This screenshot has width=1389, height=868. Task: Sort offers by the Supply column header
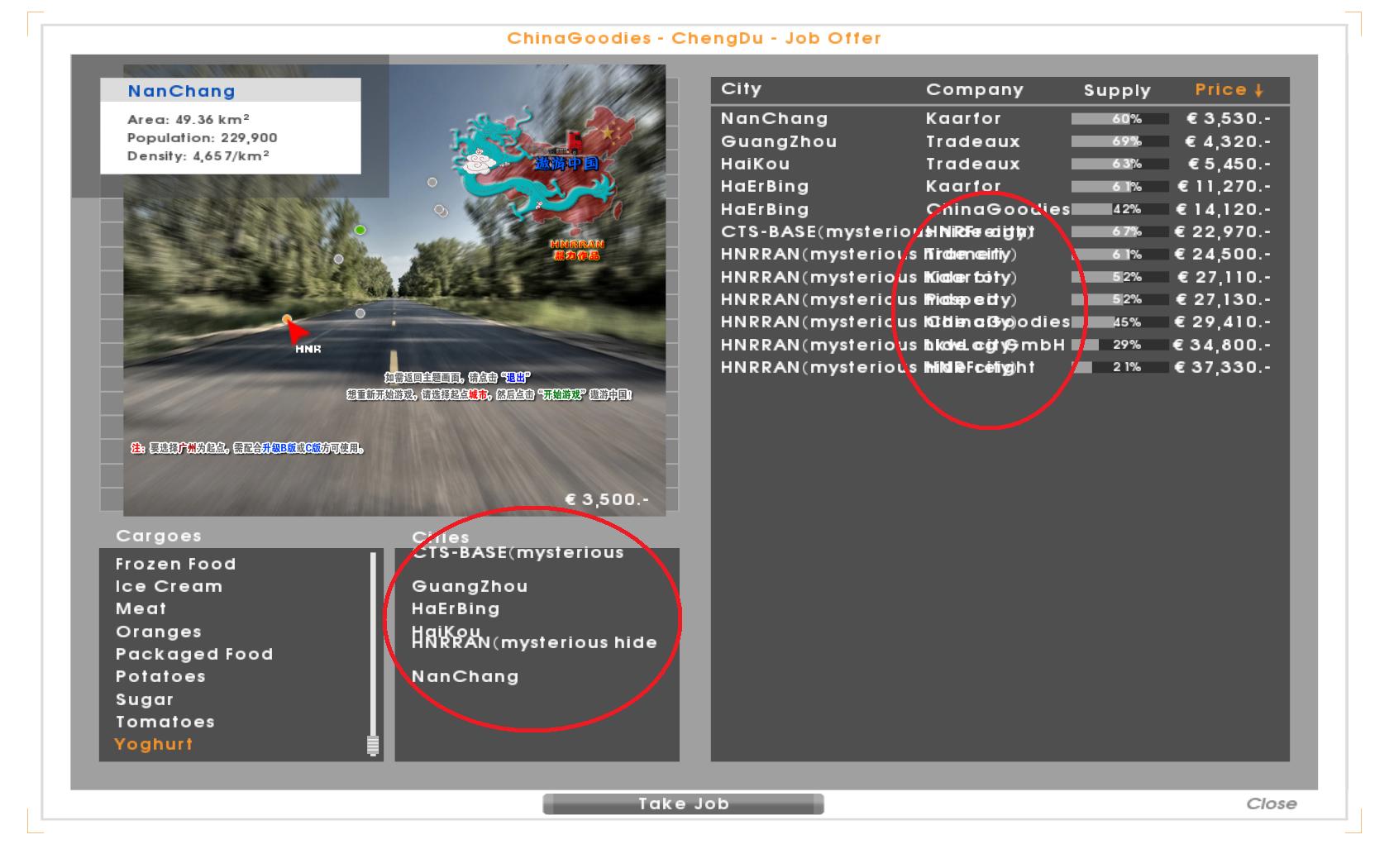[1117, 91]
